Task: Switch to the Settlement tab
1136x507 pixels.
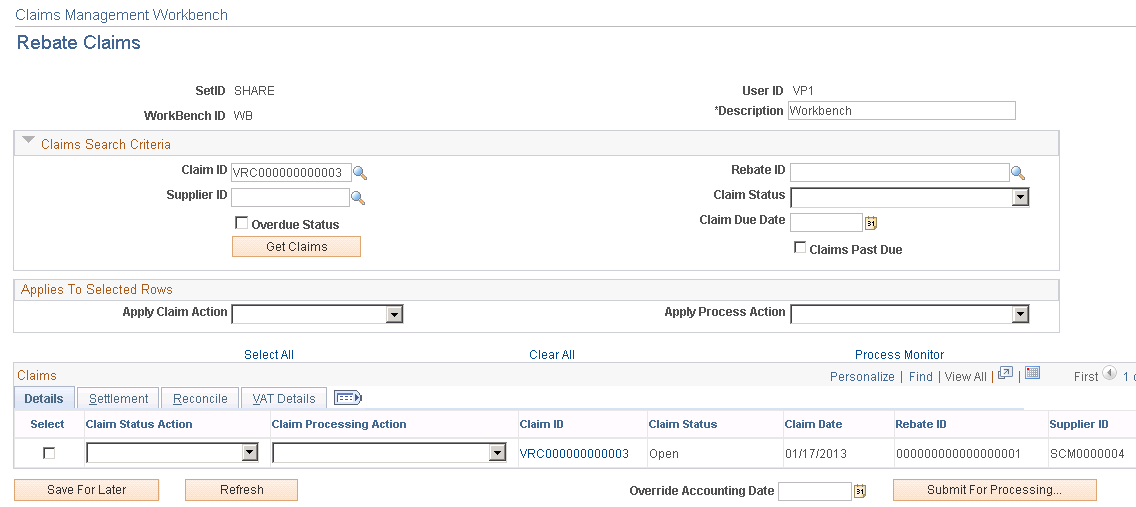Action: coord(118,398)
